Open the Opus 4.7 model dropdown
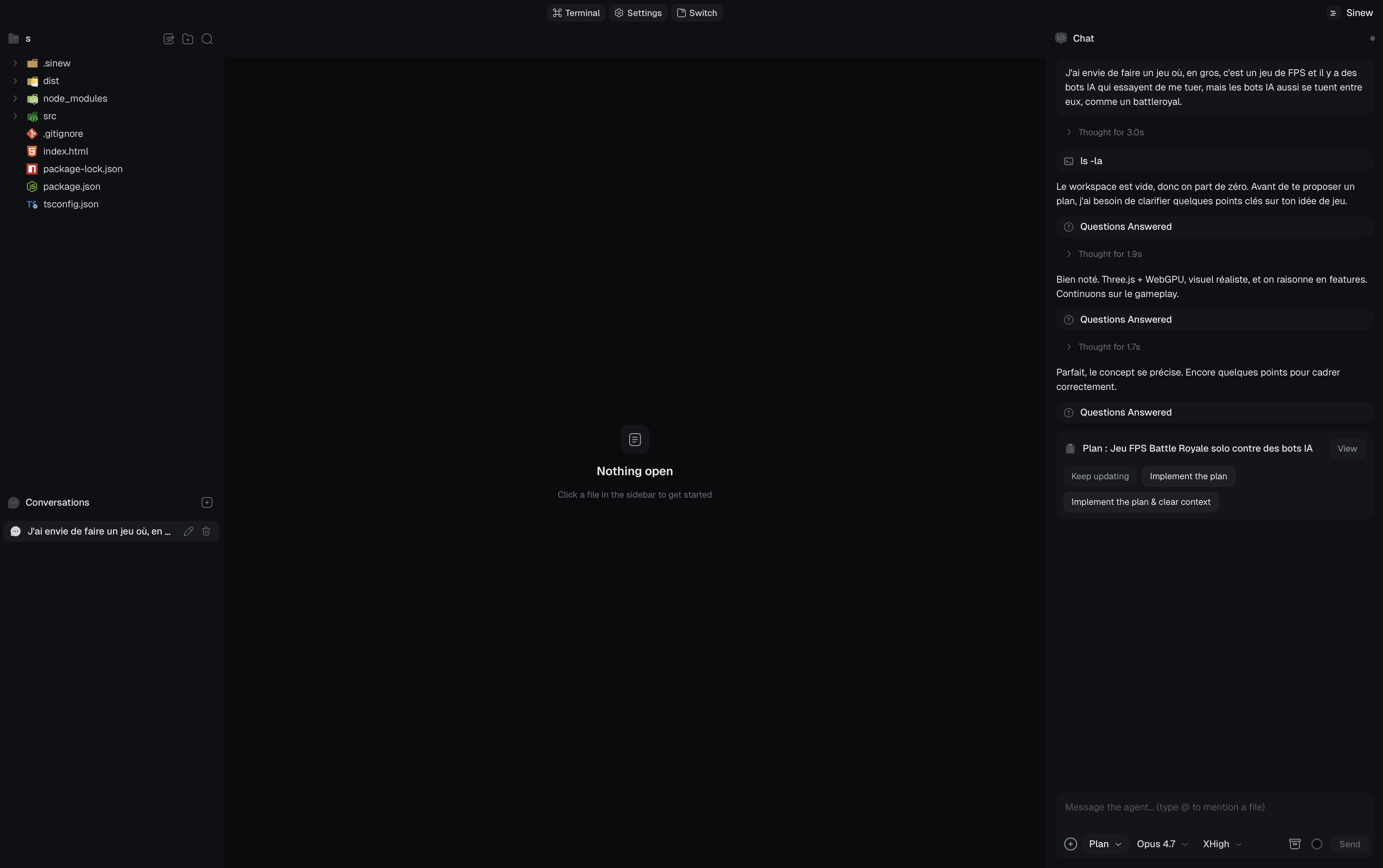 [1162, 844]
